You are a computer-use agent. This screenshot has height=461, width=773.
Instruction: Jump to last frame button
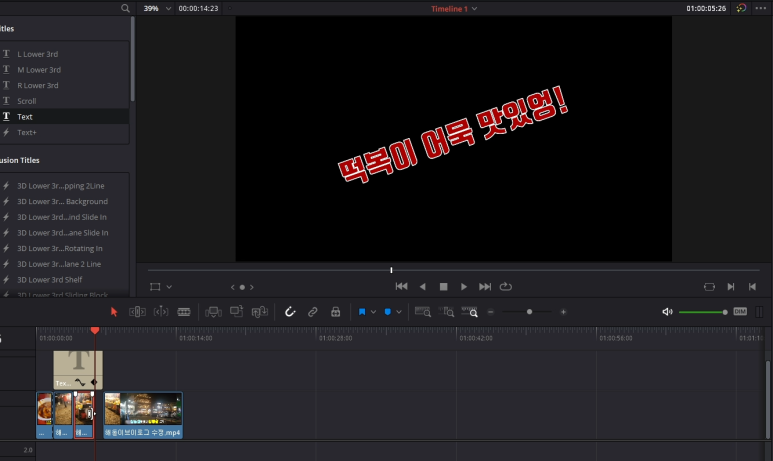[485, 286]
